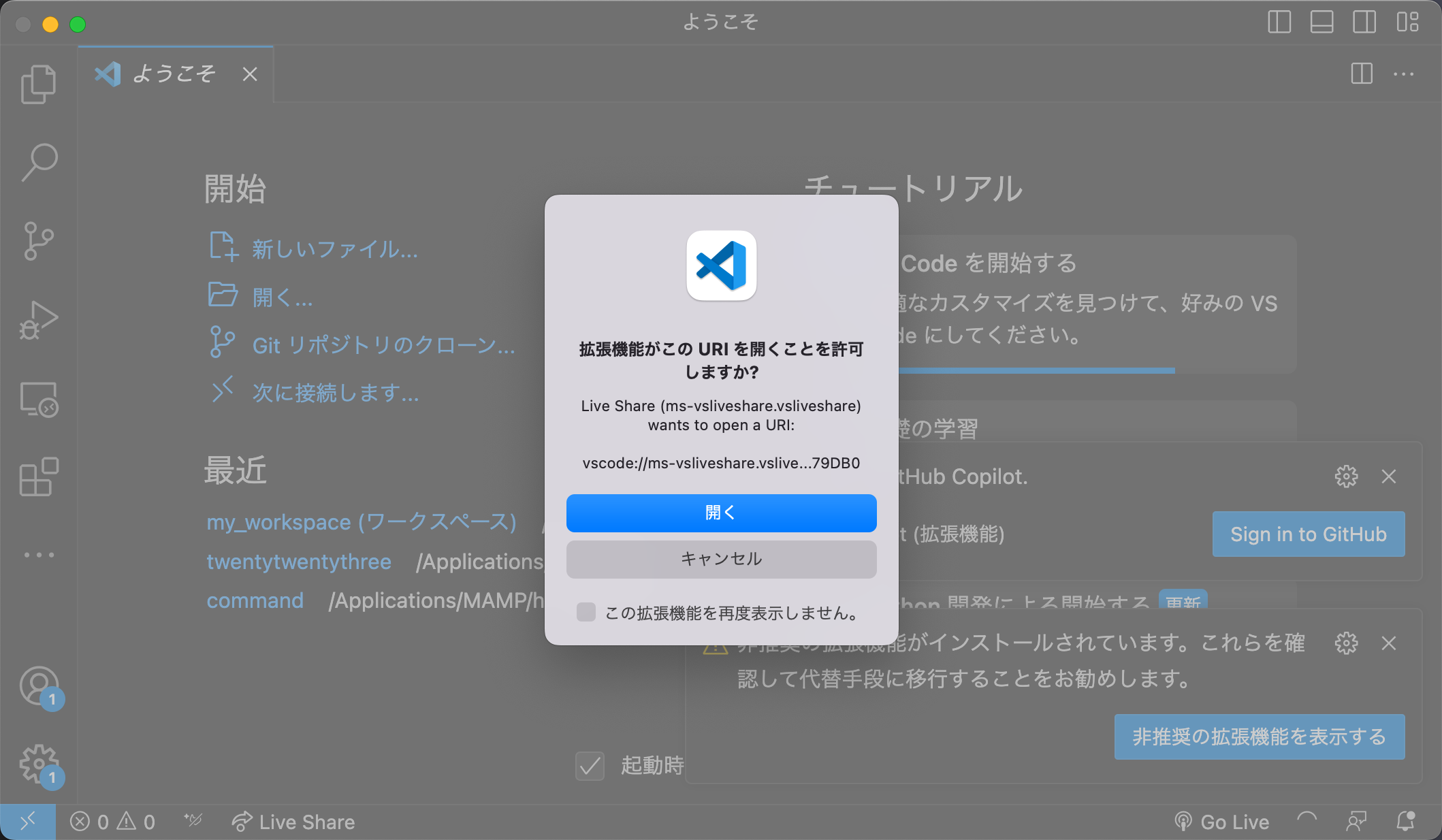Open the Code を開始する walkthrough card
Image resolution: width=1442 pixels, height=840 pixels.
(1096, 304)
